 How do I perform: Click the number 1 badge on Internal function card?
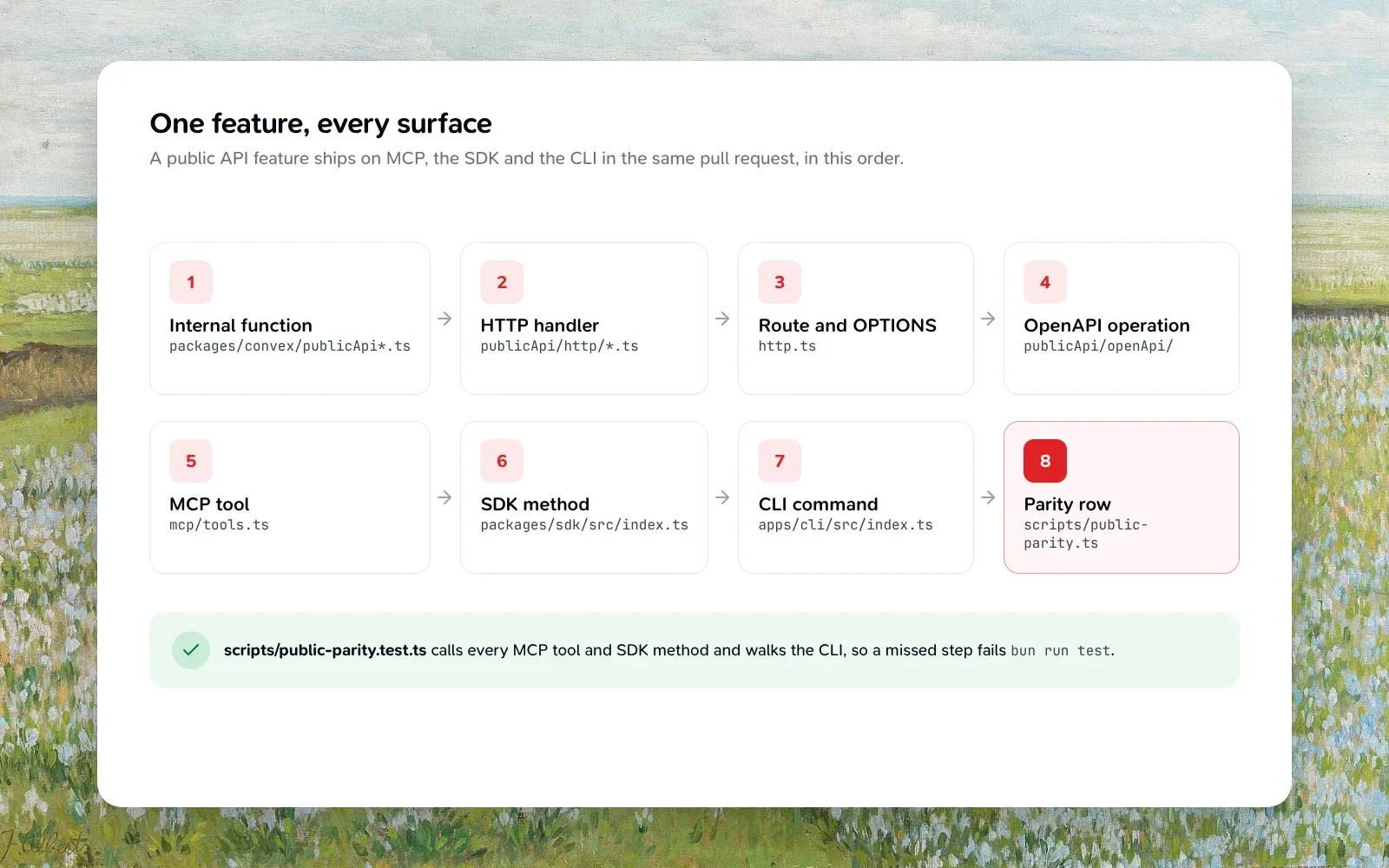point(191,282)
